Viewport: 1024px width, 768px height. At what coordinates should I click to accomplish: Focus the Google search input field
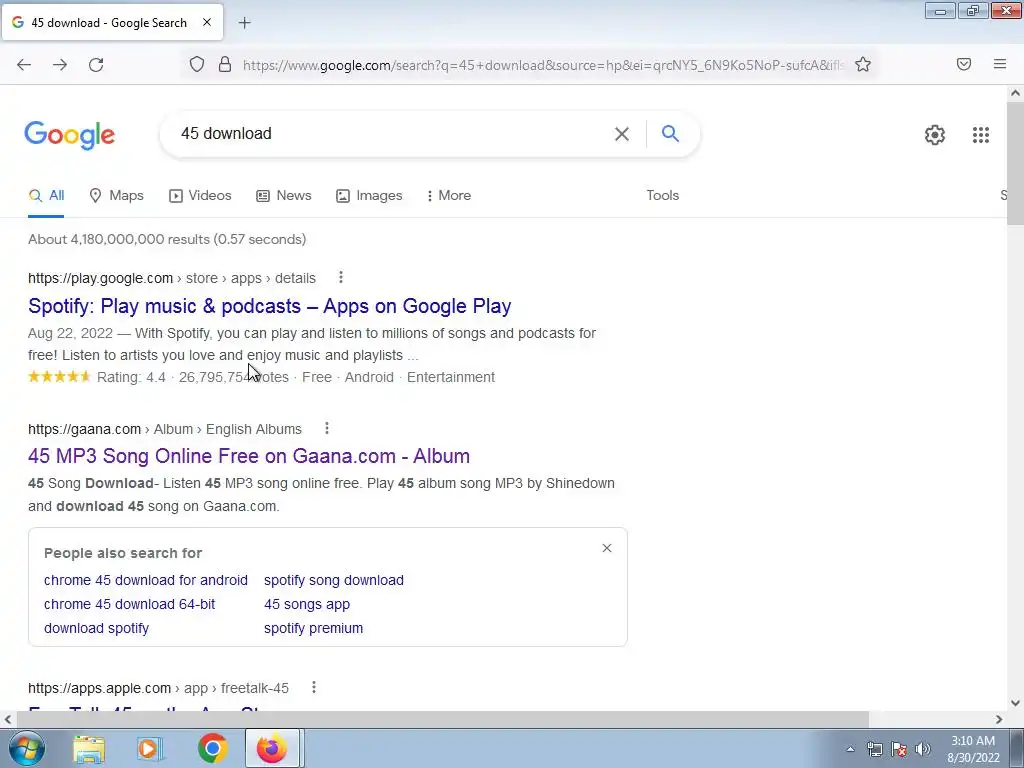click(392, 134)
